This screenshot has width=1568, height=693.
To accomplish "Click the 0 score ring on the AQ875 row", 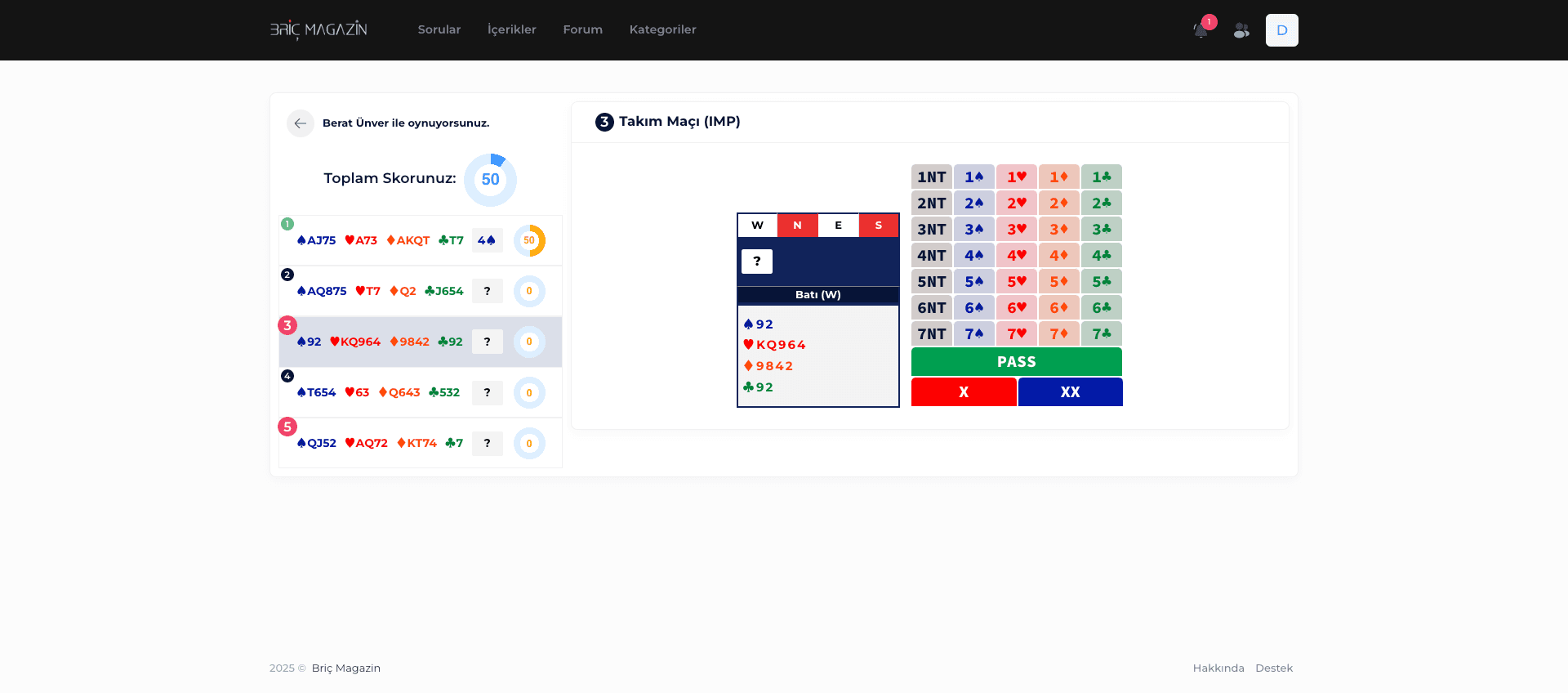I will point(529,291).
